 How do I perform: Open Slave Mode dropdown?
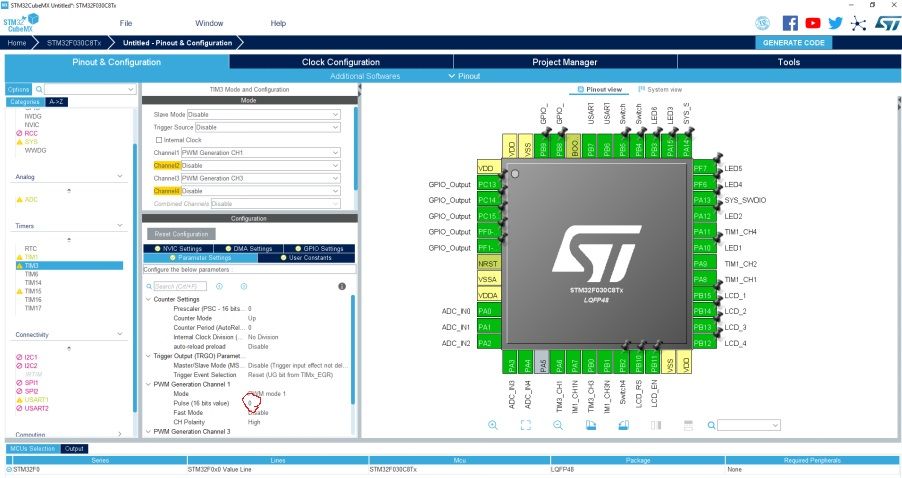click(x=263, y=114)
